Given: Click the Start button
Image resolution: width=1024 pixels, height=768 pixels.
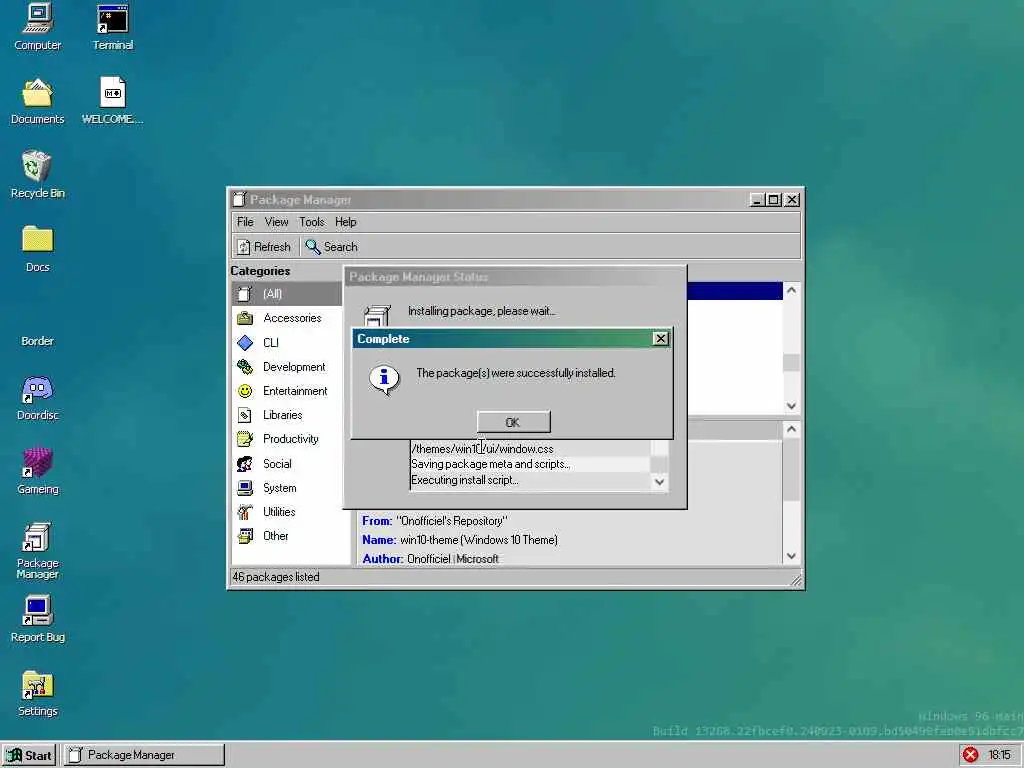Looking at the screenshot, I should [x=29, y=755].
